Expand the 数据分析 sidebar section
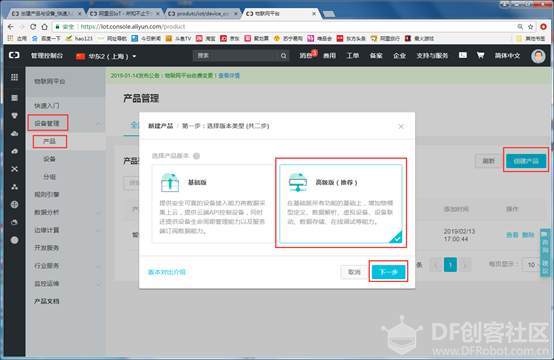The height and width of the screenshot is (360, 554). [99, 213]
